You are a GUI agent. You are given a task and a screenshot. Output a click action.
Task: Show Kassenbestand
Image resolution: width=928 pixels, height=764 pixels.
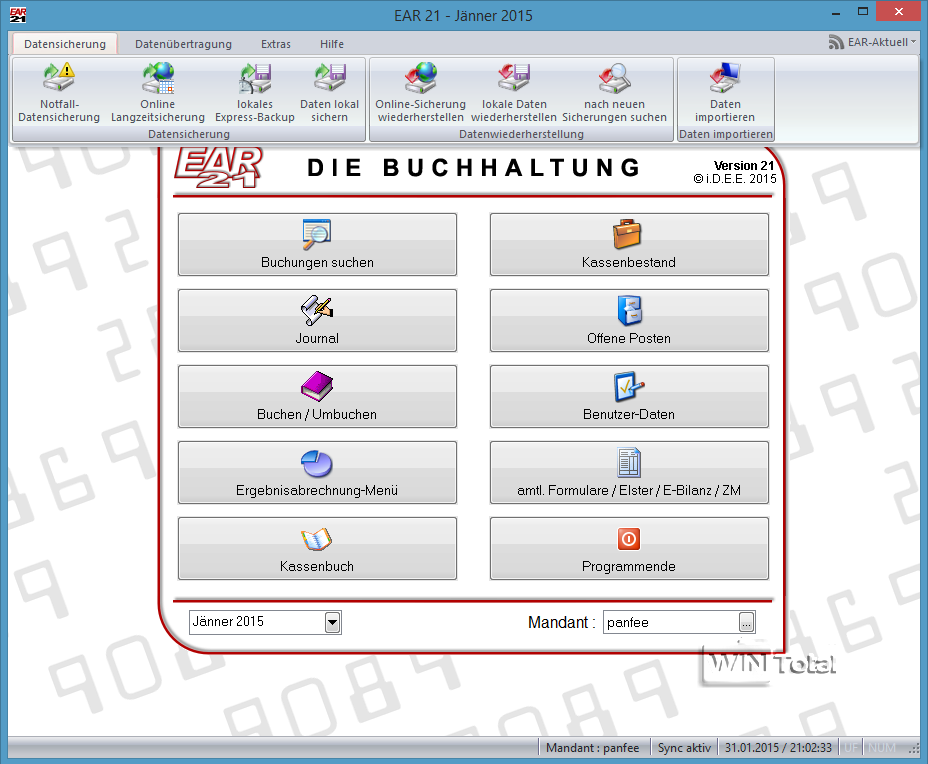[629, 244]
